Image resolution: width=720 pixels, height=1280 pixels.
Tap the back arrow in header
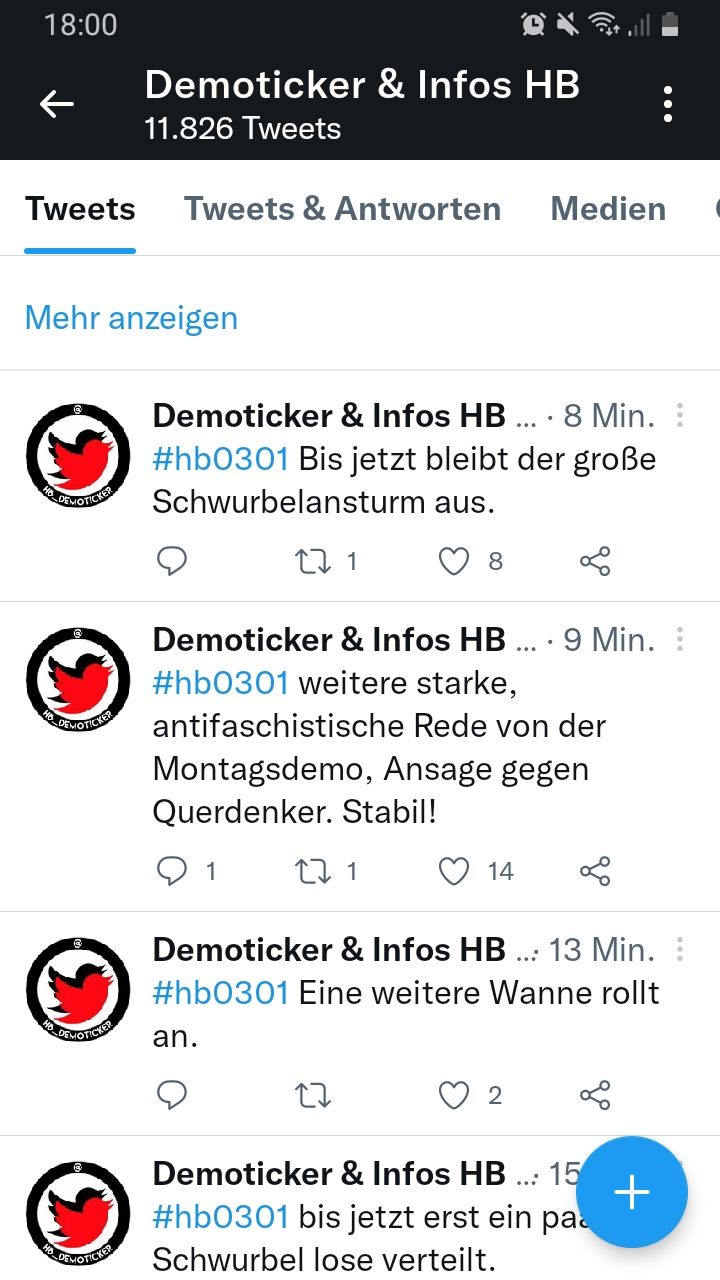tap(57, 104)
